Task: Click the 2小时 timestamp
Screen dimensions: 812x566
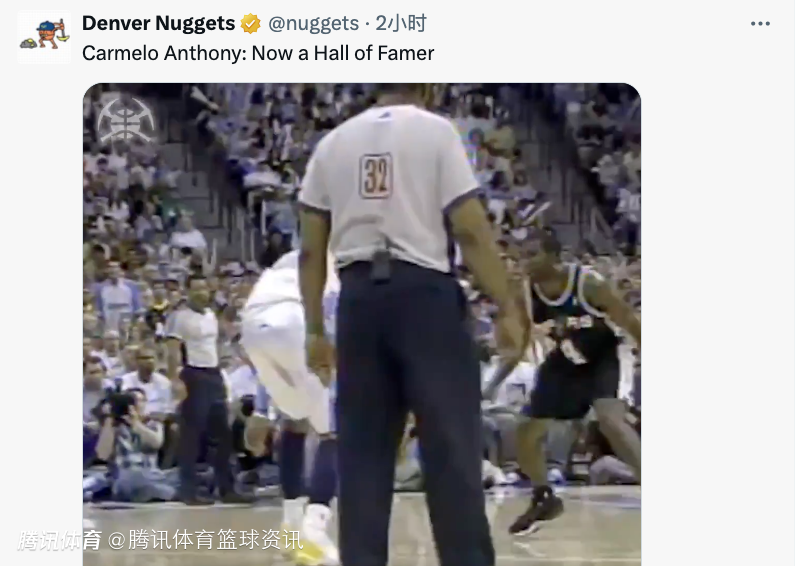Action: (x=401, y=23)
